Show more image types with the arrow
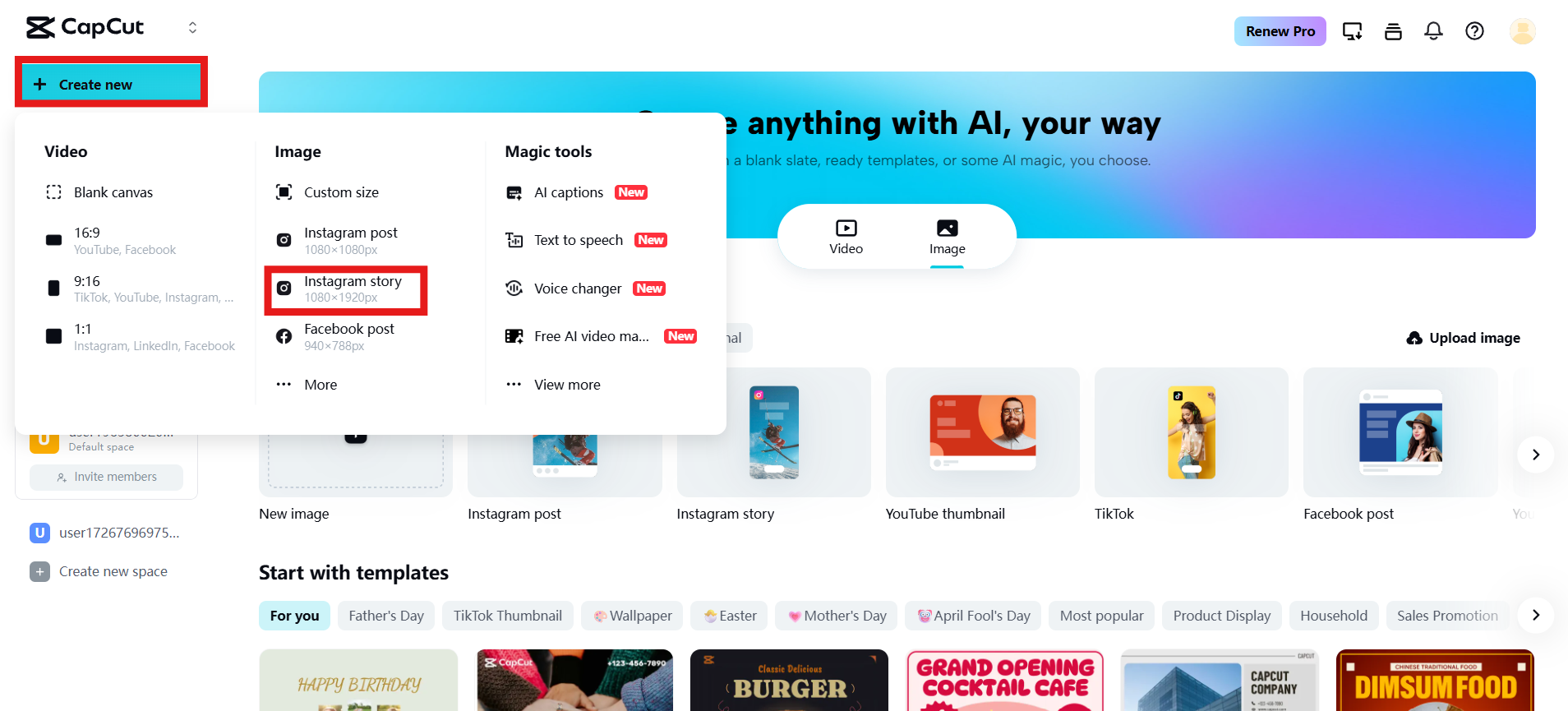The width and height of the screenshot is (1568, 711). tap(1535, 455)
